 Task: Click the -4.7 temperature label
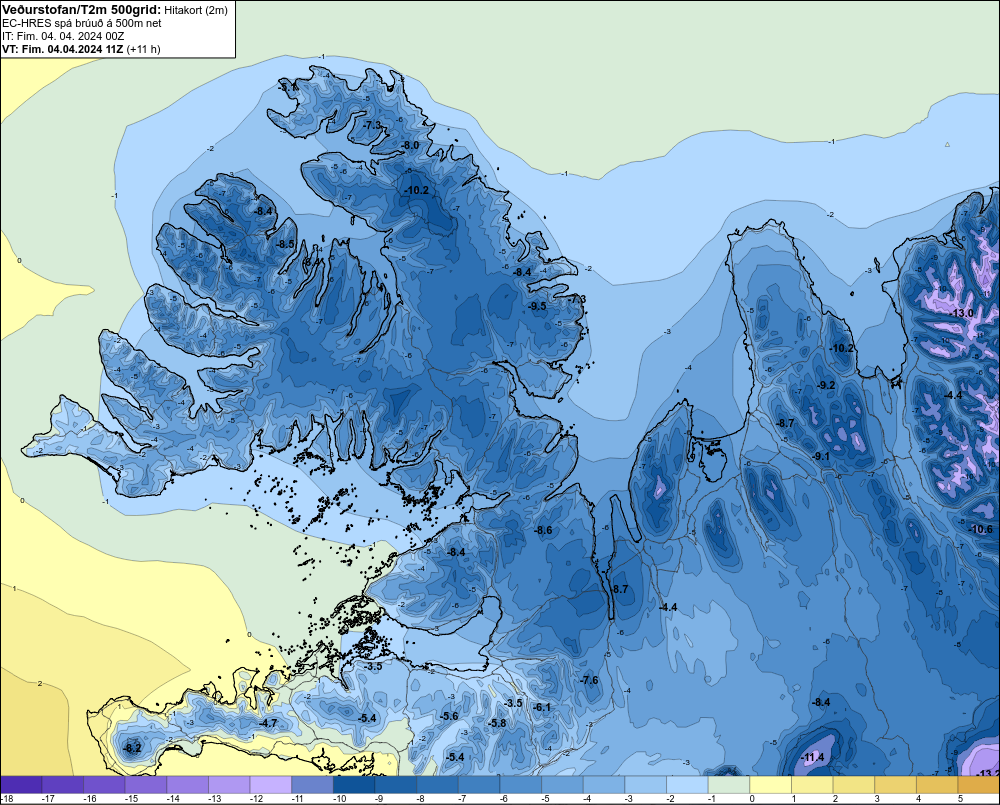268,723
